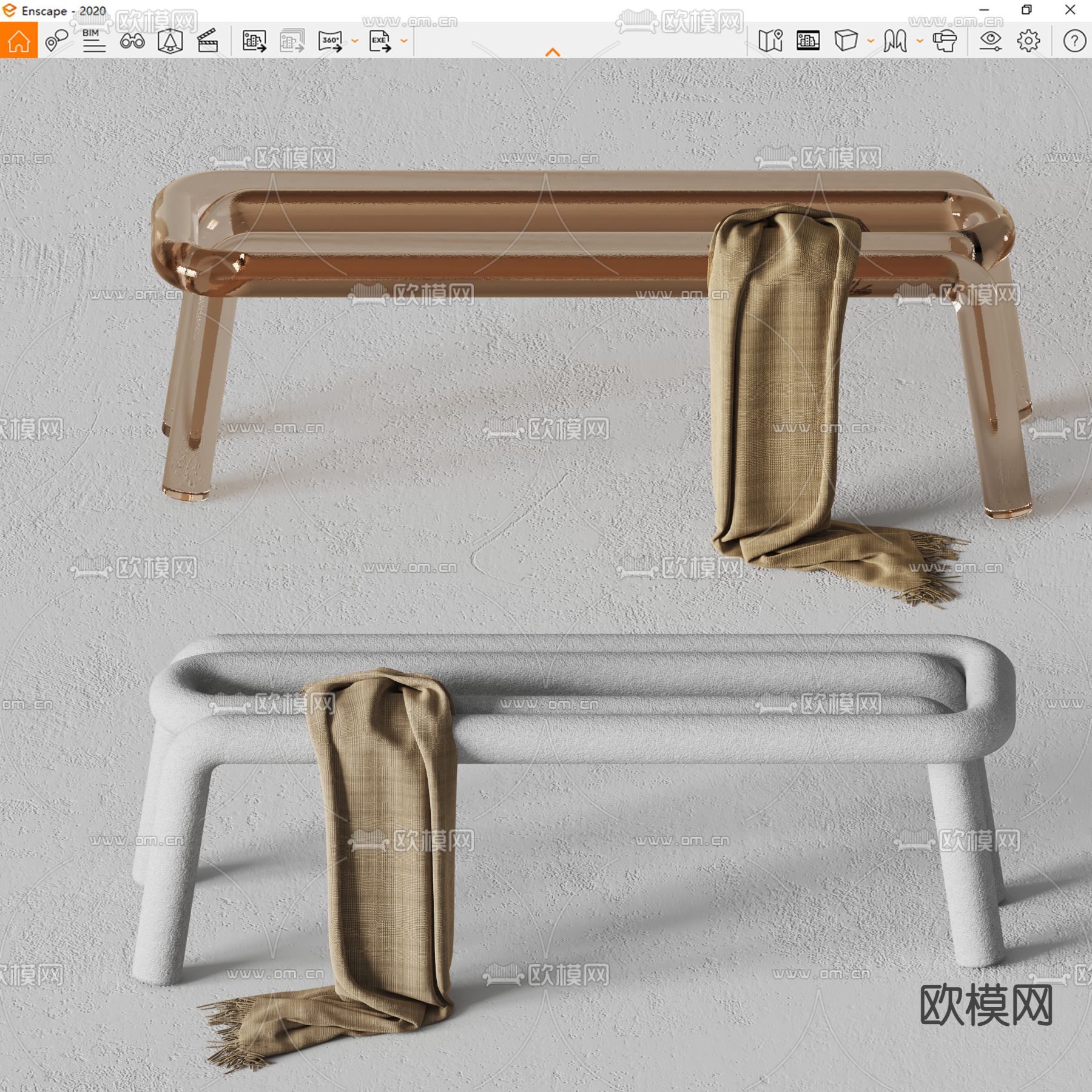Toggle the safe frame display icon
1092x1092 pixels.
point(808,41)
